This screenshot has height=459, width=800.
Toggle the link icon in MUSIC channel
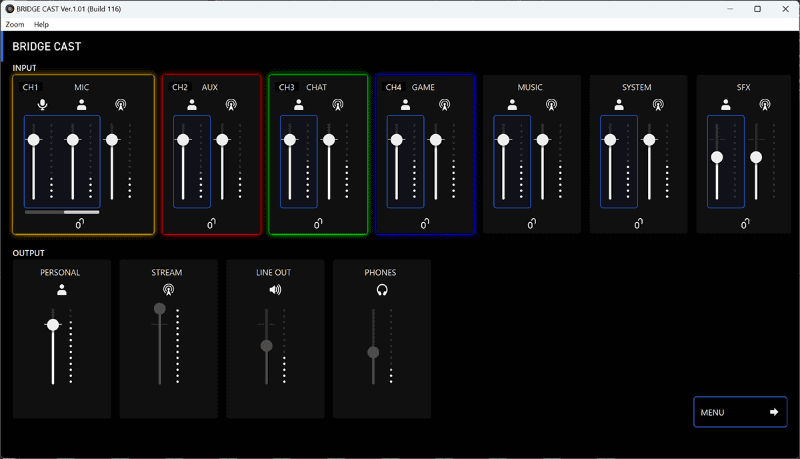532,223
